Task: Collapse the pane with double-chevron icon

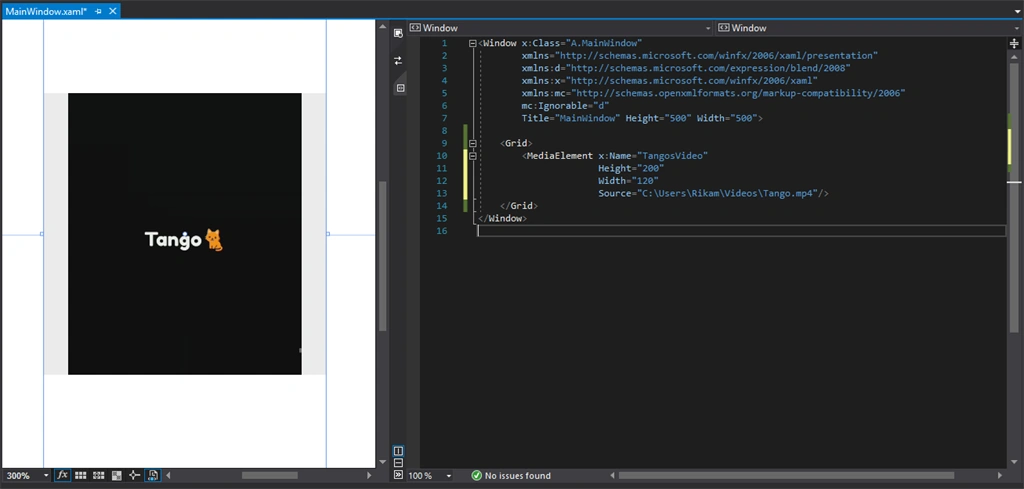Action: point(398,475)
